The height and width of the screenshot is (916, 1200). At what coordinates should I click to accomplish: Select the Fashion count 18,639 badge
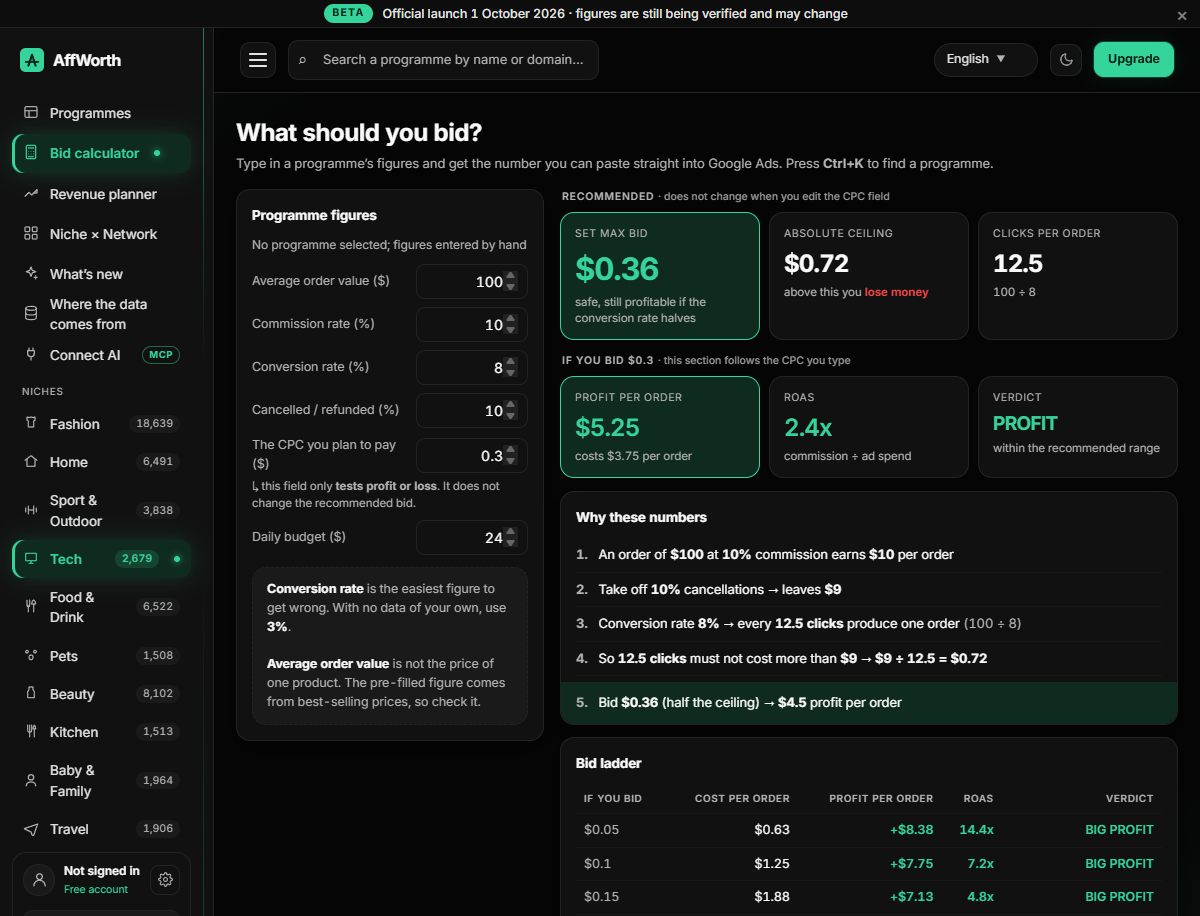(x=155, y=423)
